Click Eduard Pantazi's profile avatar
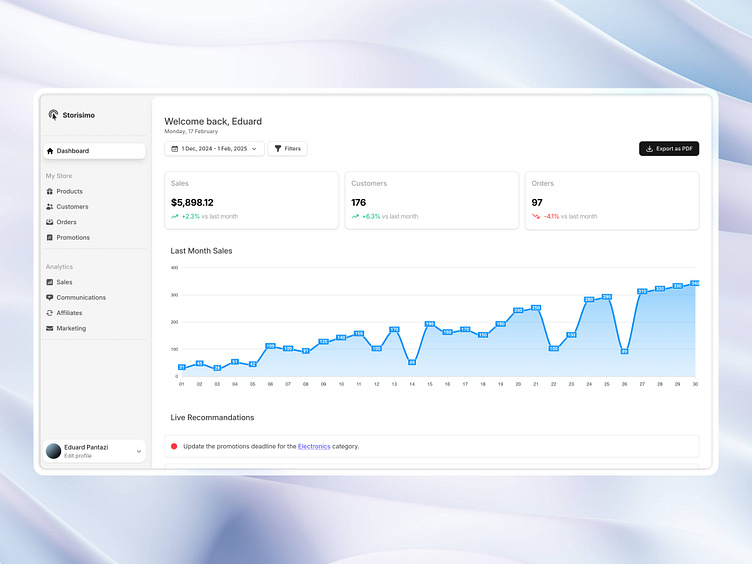The width and height of the screenshot is (752, 564). (x=53, y=451)
